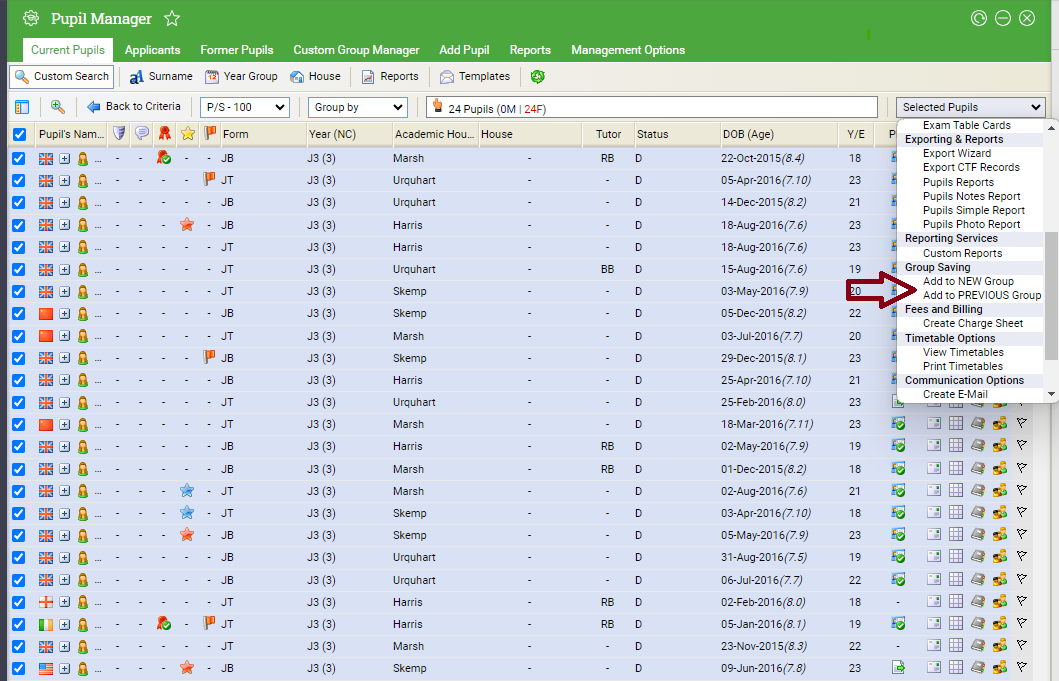Open Templates from the toolbar
This screenshot has width=1059, height=681.
click(x=475, y=76)
